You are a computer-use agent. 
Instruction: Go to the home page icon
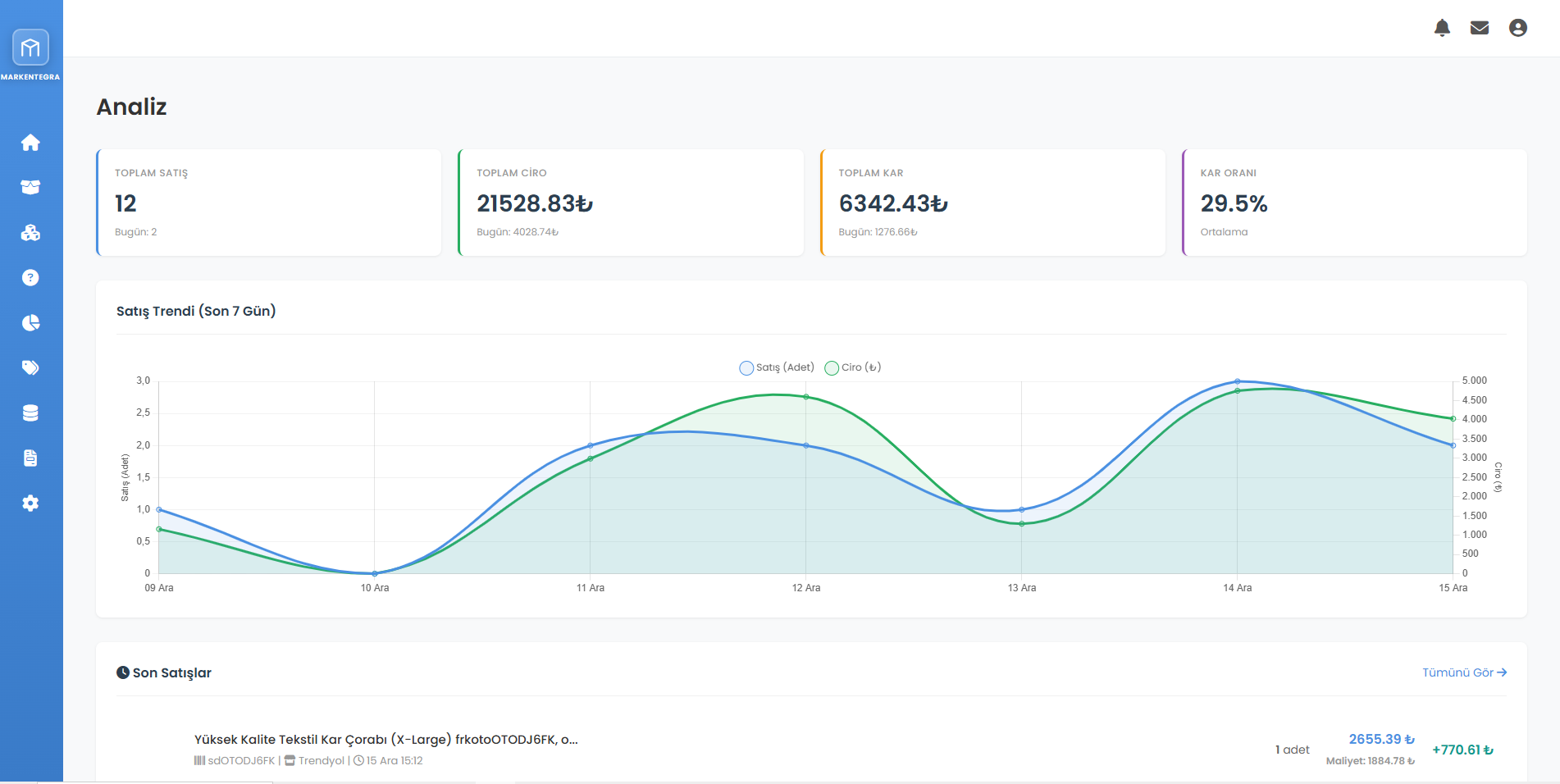[30, 143]
